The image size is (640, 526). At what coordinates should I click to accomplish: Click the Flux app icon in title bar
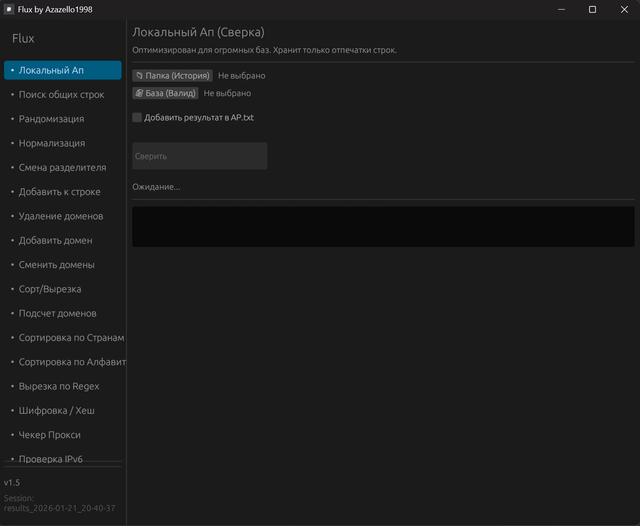tap(9, 9)
